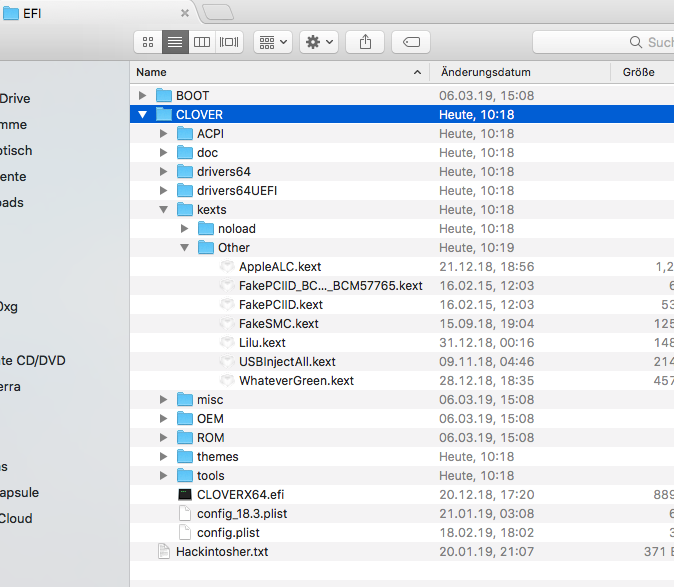The width and height of the screenshot is (674, 587).
Task: Select list view toolbar button
Action: coord(175,42)
